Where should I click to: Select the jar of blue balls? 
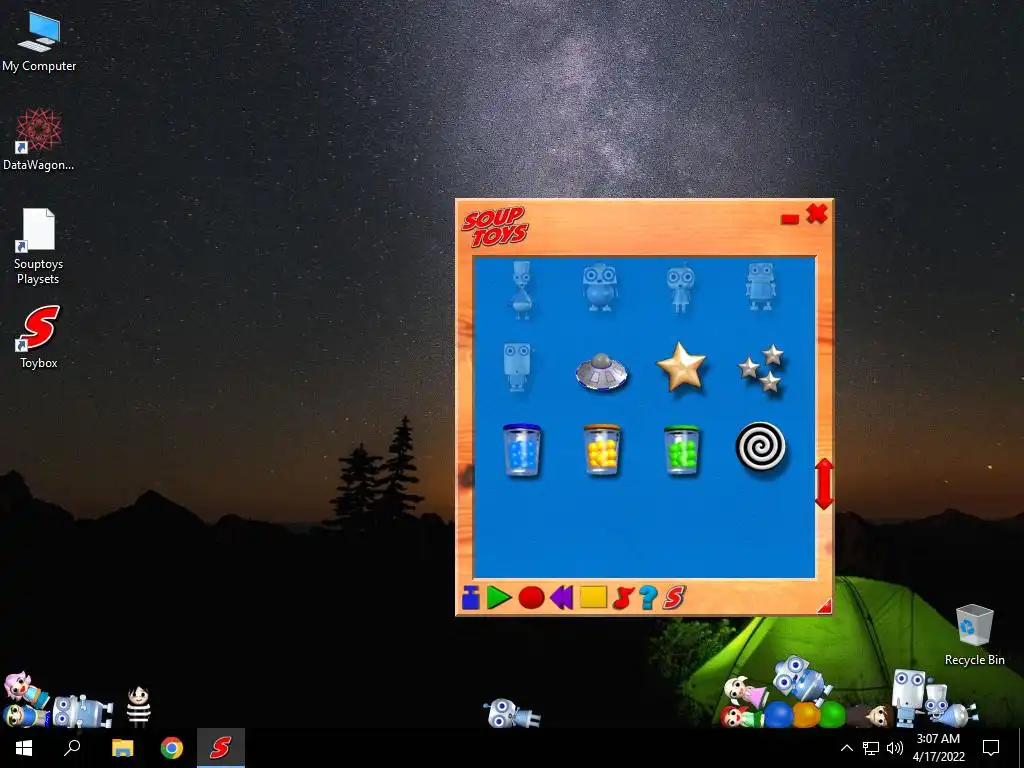point(522,450)
